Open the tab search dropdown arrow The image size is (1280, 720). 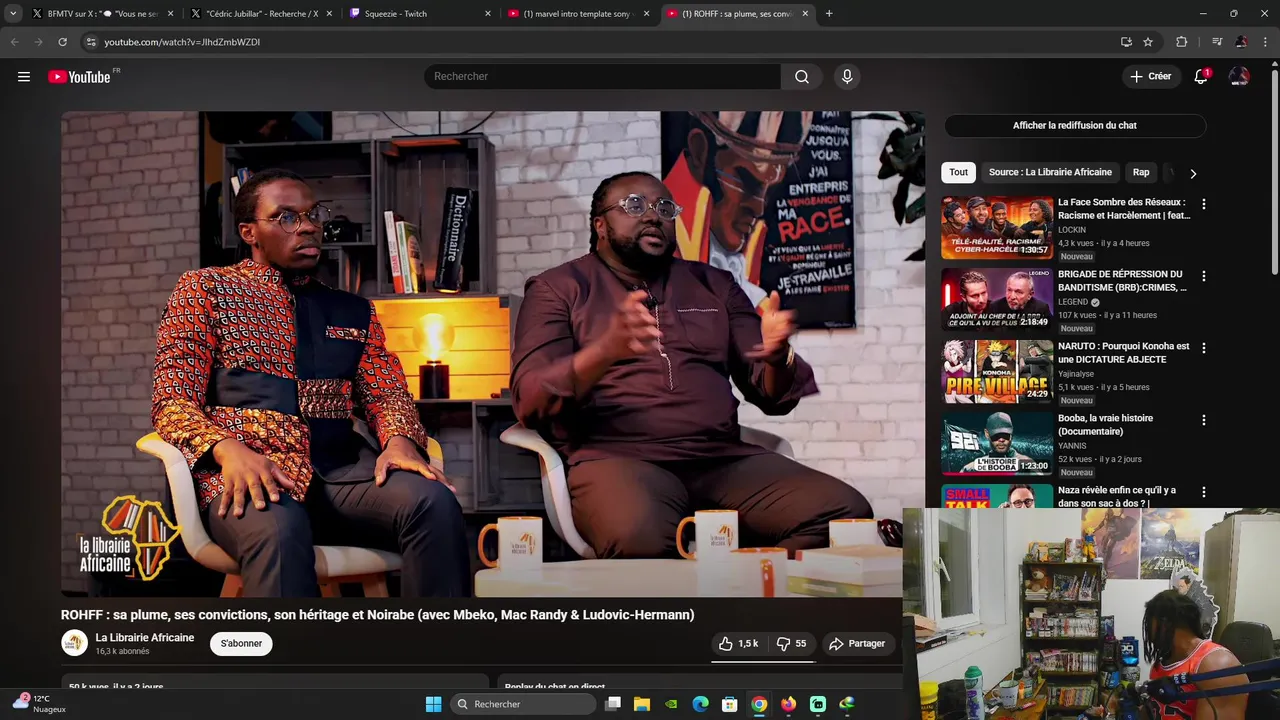13,14
